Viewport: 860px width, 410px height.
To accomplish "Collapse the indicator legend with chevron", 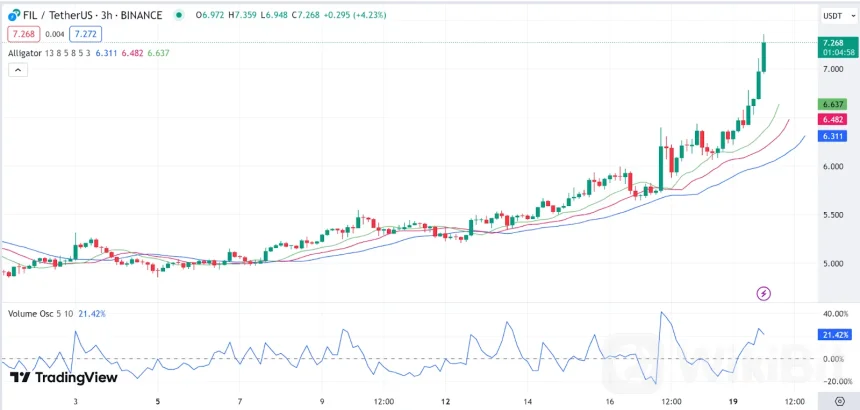I will [17, 70].
